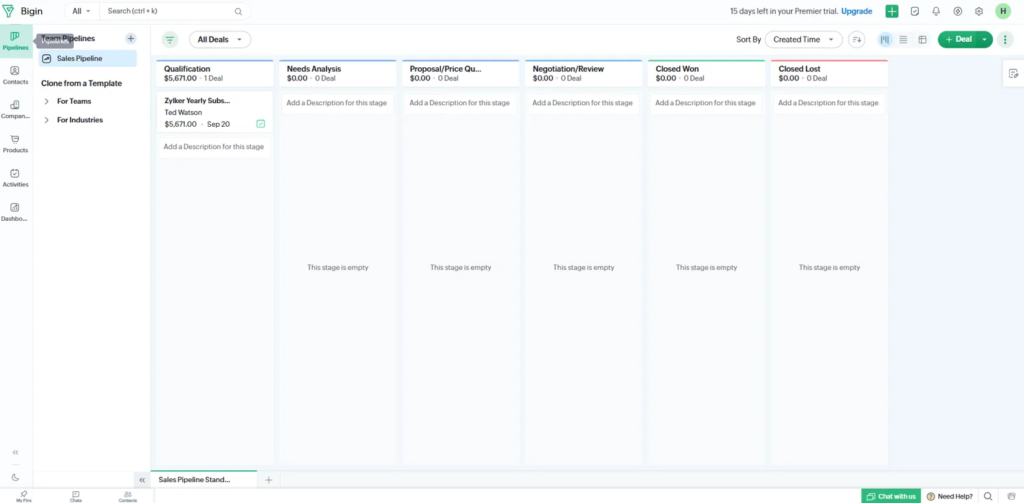The image size is (1024, 503).
Task: Open the Zylker Yearly Subs... deal card
Action: (214, 112)
